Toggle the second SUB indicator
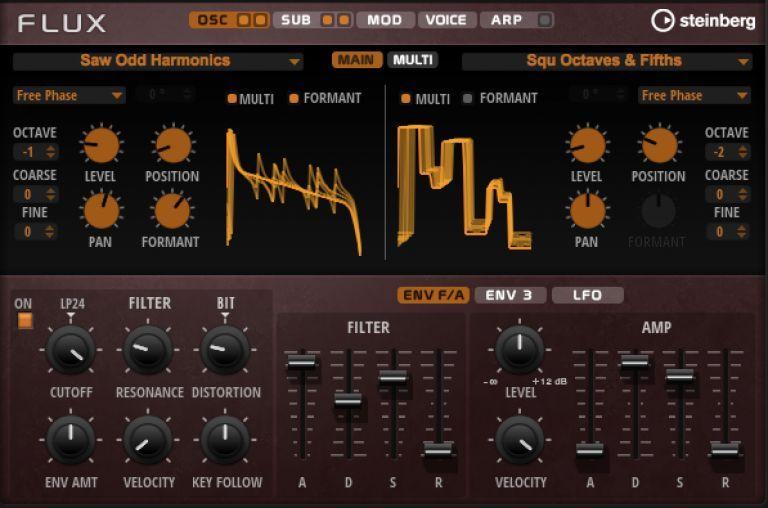 point(344,20)
